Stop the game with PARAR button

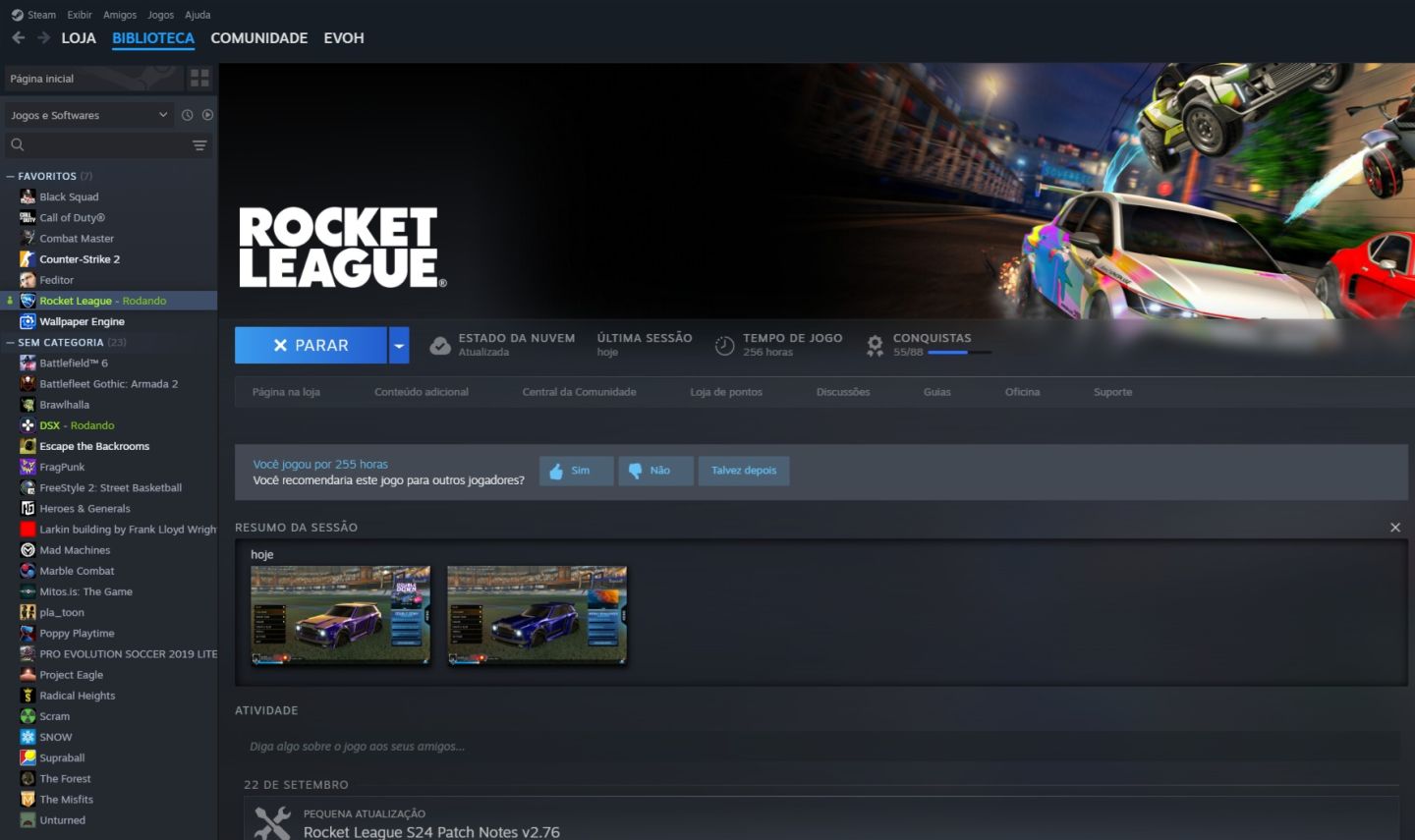311,346
